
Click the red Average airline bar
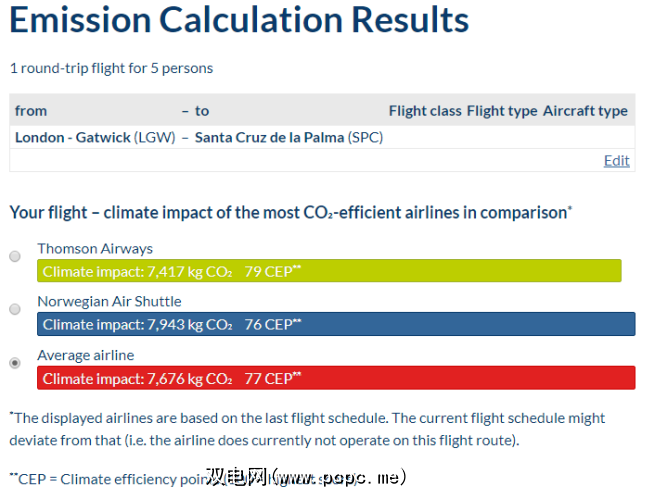pos(336,378)
